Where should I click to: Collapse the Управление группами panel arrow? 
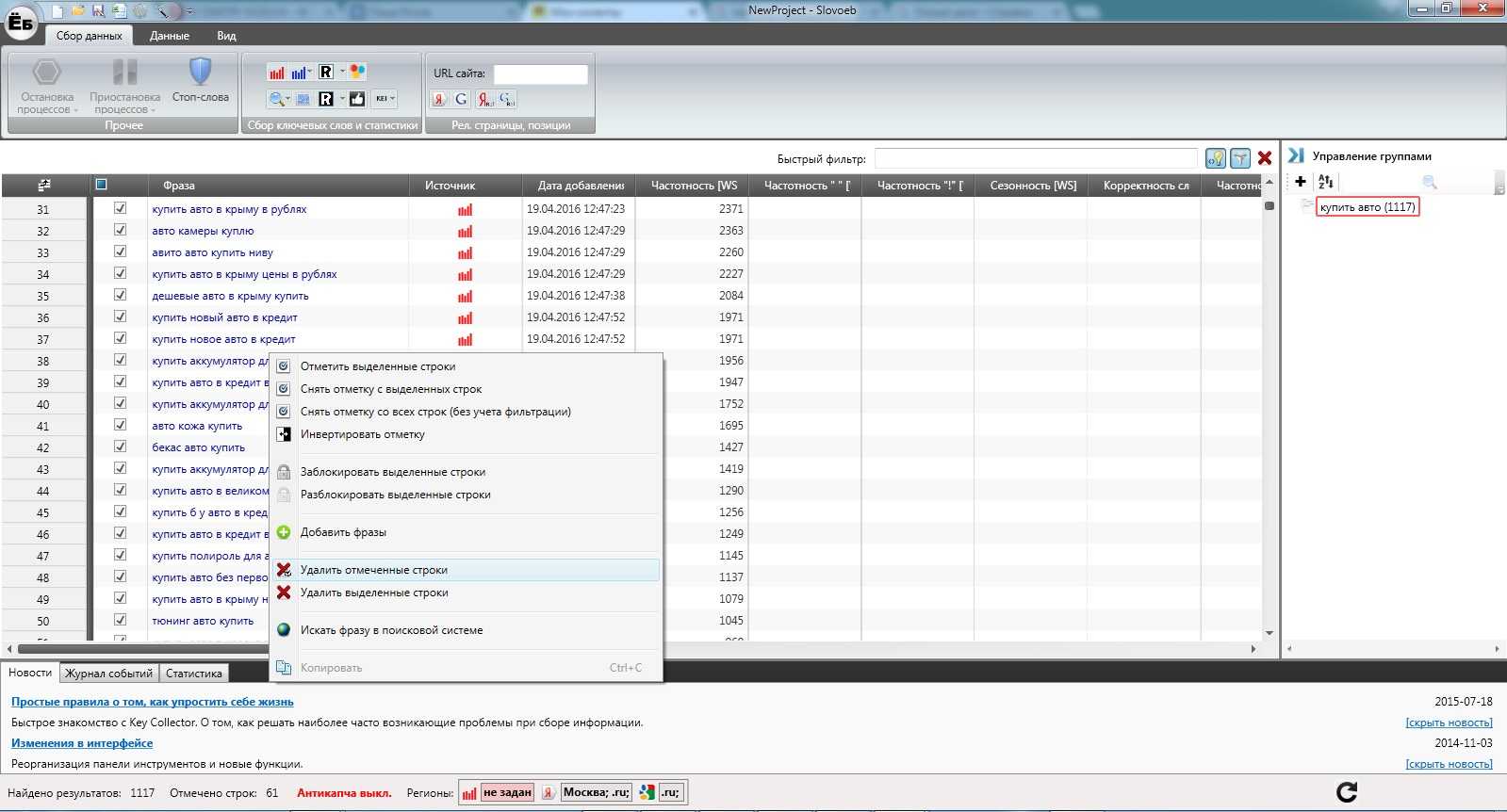point(1296,156)
